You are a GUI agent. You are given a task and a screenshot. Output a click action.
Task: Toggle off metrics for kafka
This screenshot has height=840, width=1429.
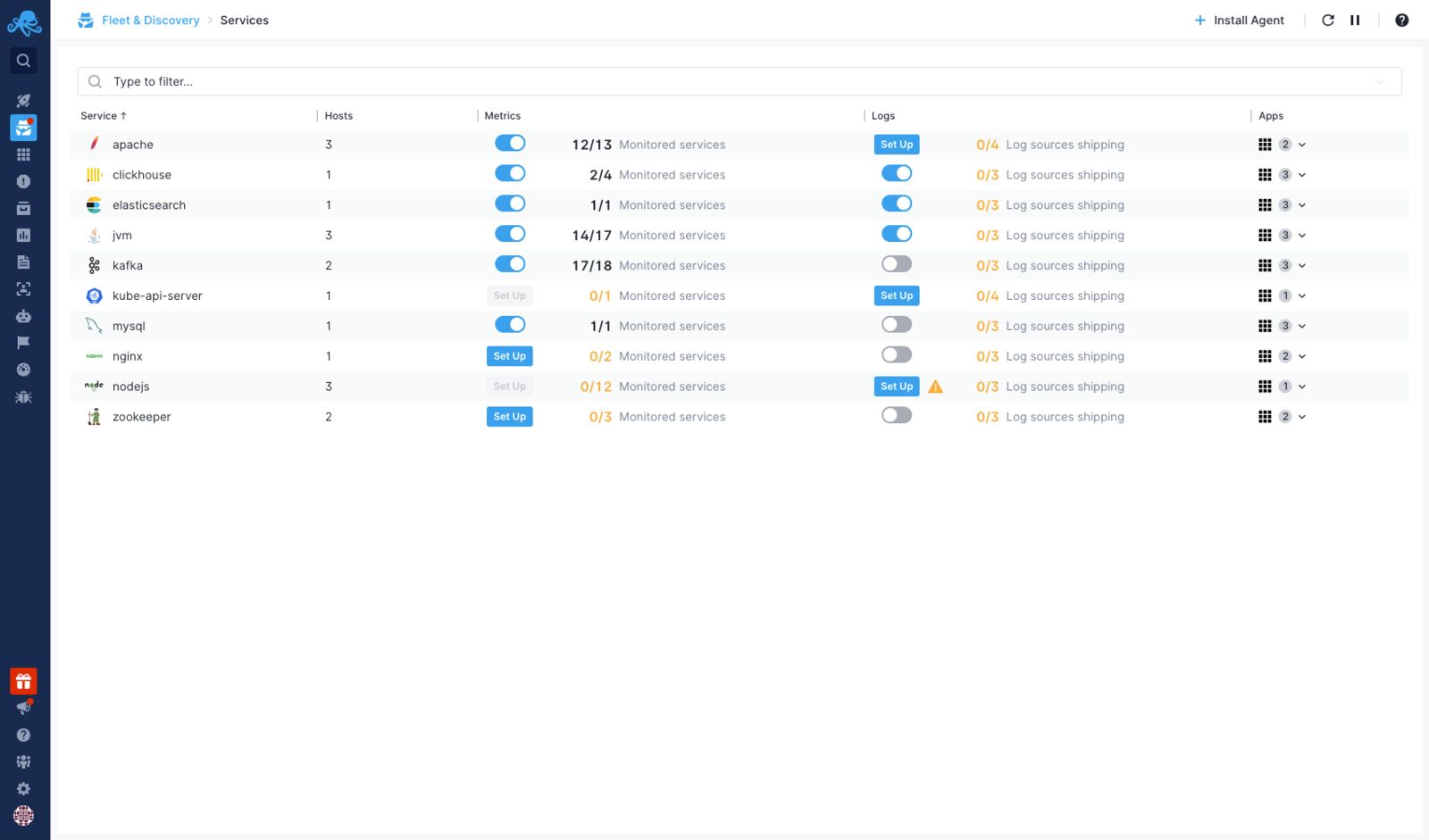(510, 264)
